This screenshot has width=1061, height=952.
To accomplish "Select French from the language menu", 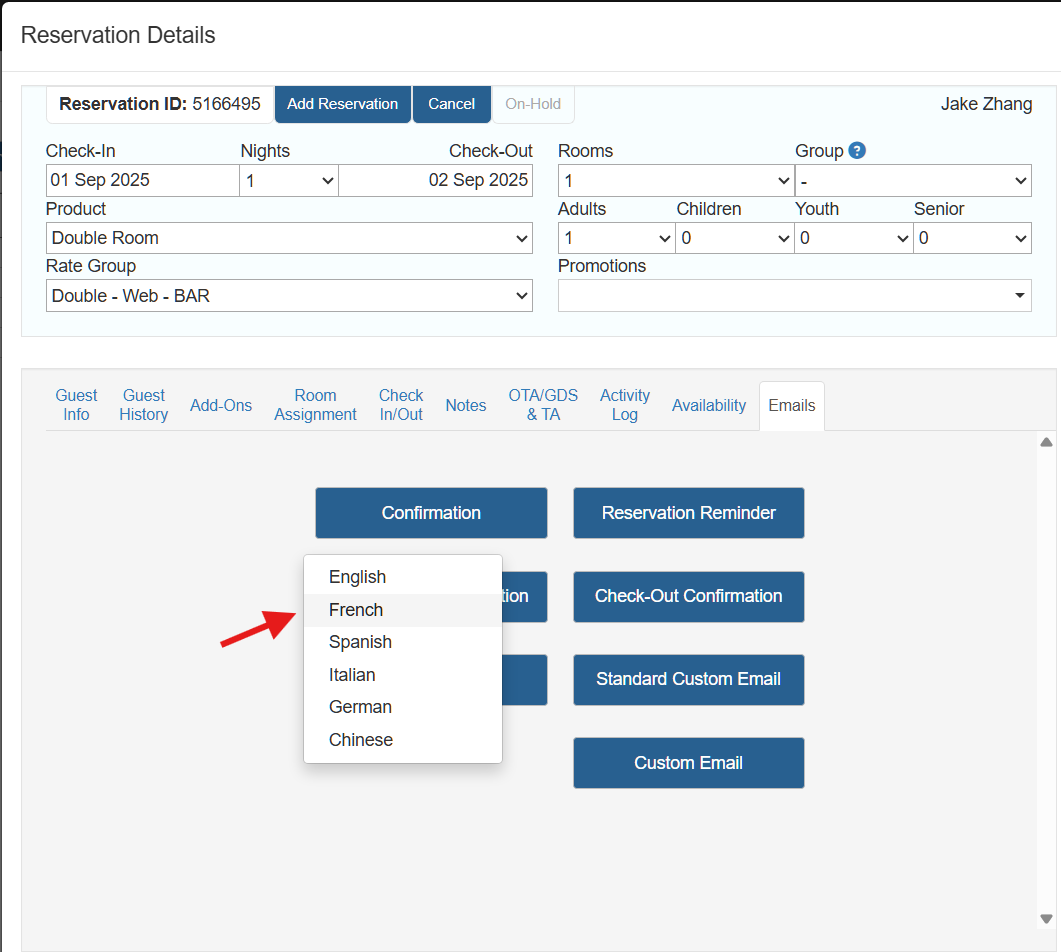I will coord(356,610).
